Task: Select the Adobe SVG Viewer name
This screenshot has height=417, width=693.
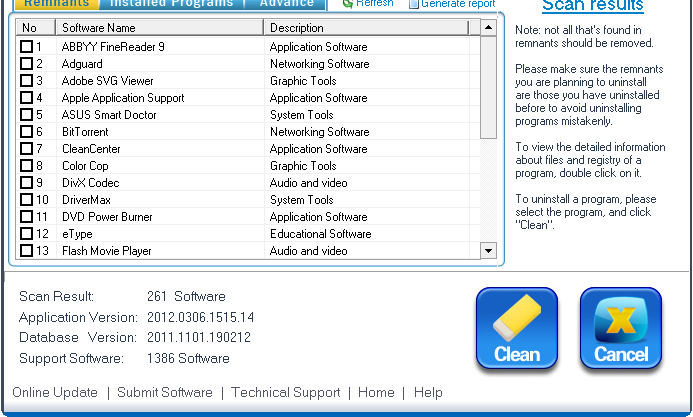Action: pos(107,81)
